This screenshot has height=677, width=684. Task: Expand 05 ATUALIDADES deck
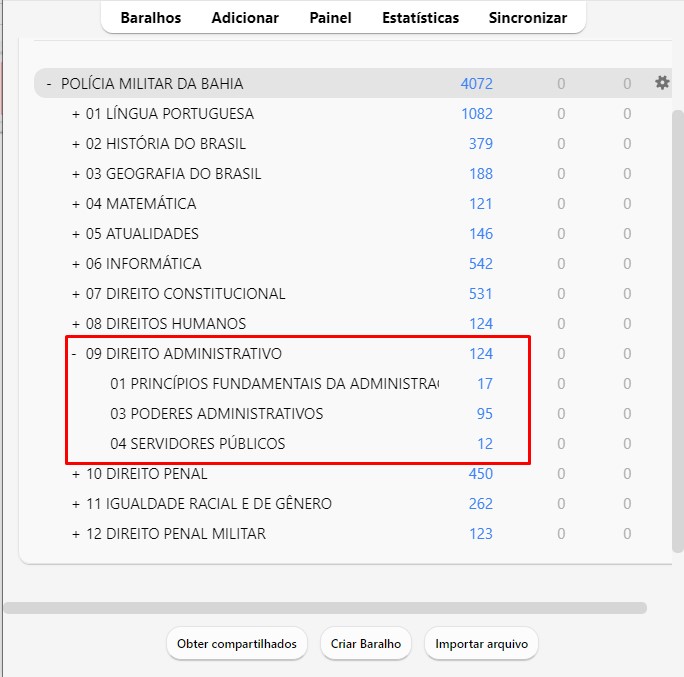76,234
